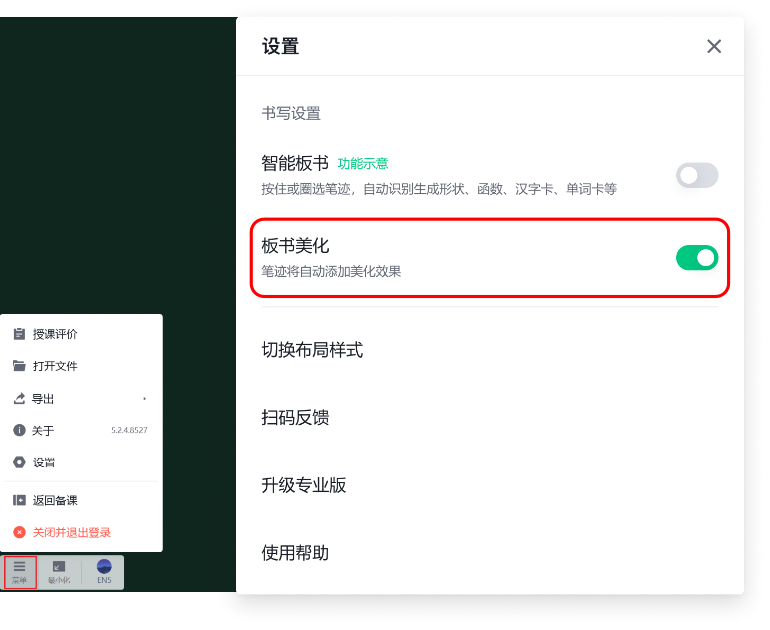The width and height of the screenshot is (770, 630).
Task: Open the 功能示意 green link
Action: pyautogui.click(x=363, y=164)
